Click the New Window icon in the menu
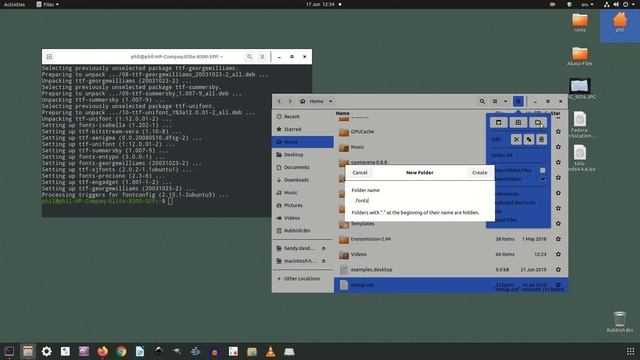Viewport: 640px width, 360px height. tap(498, 122)
